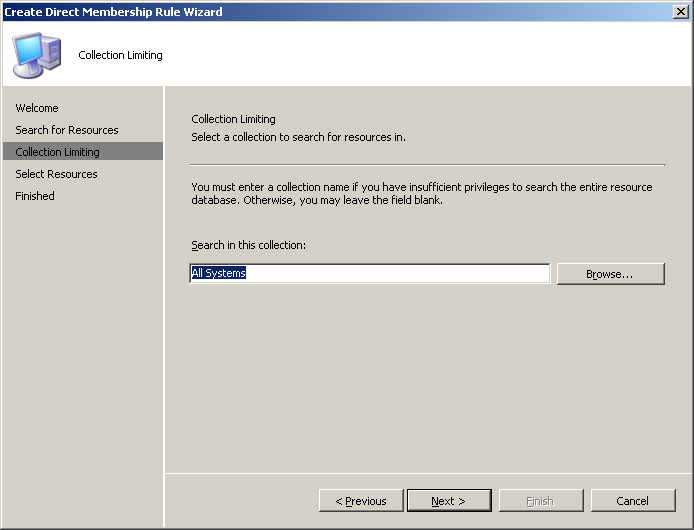Select highlighted Collection Limiting sidebar step
This screenshot has height=530, width=694.
[x=83, y=151]
